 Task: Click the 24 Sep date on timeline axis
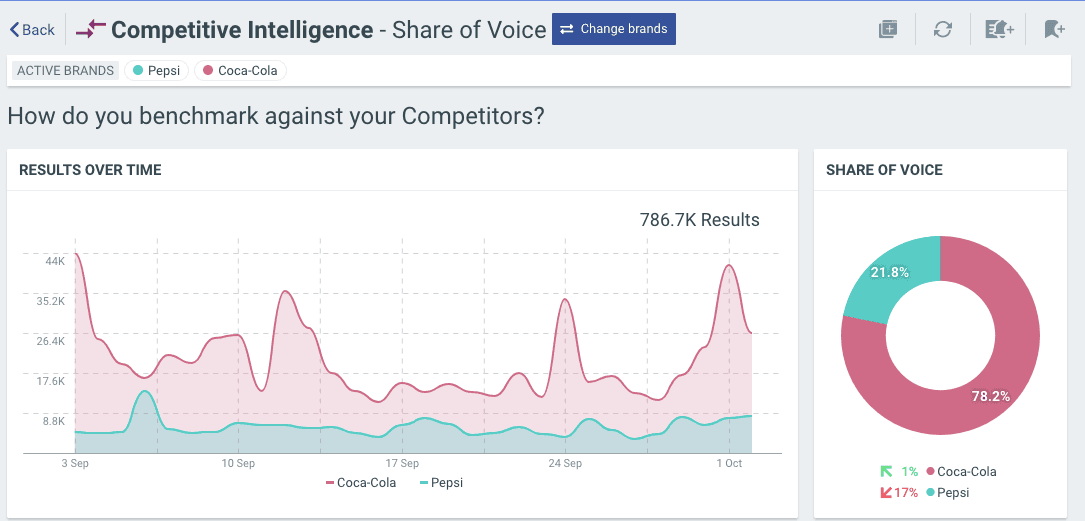click(565, 463)
